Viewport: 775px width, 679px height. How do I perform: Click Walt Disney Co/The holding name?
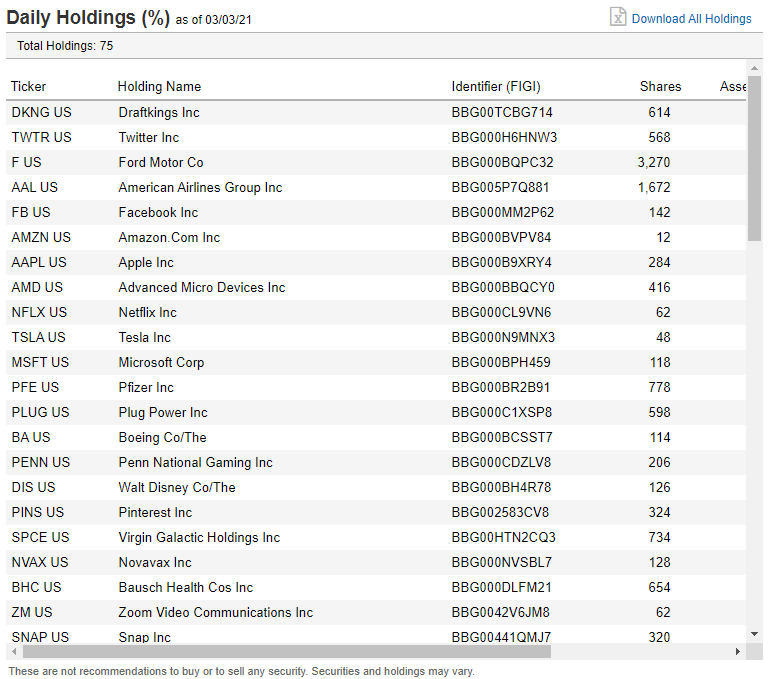click(176, 487)
